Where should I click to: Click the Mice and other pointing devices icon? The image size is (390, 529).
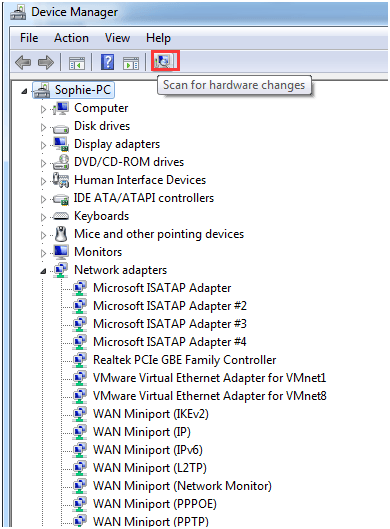pyautogui.click(x=61, y=234)
